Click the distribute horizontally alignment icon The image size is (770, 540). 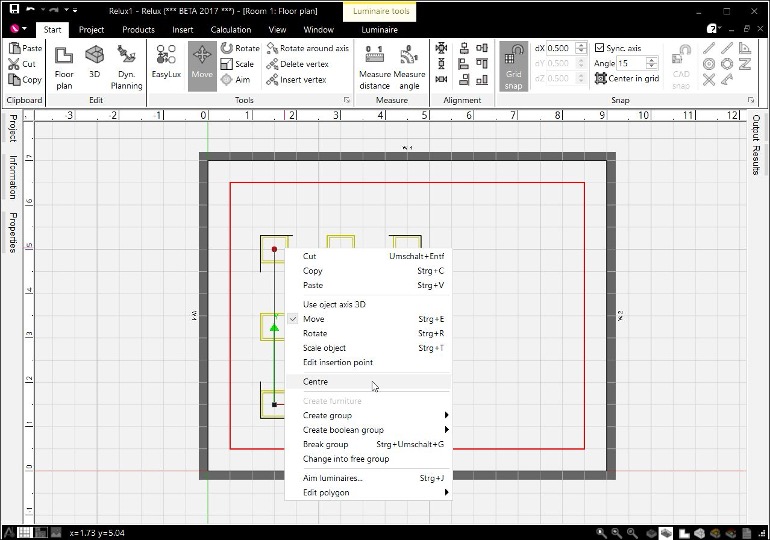tap(441, 79)
